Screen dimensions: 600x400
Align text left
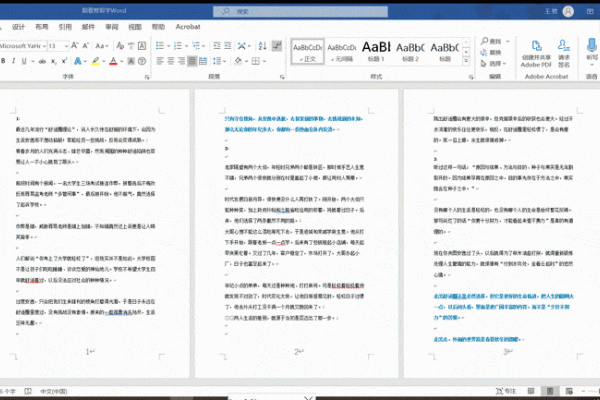[x=160, y=61]
